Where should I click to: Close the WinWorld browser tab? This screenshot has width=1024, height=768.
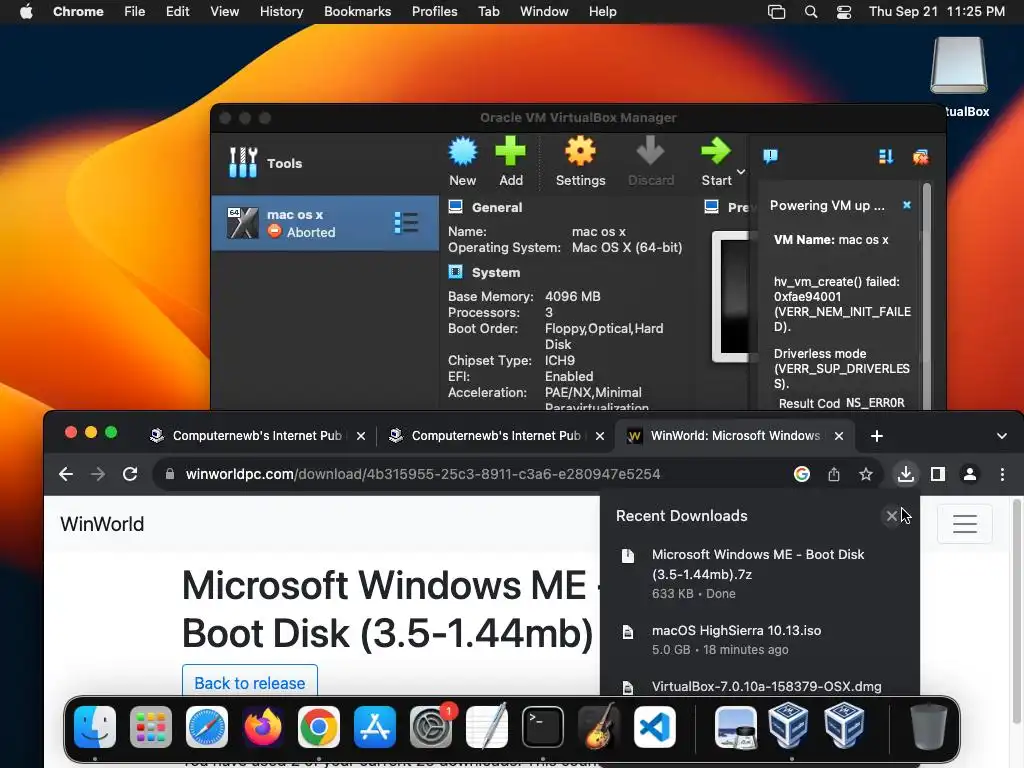pos(839,436)
